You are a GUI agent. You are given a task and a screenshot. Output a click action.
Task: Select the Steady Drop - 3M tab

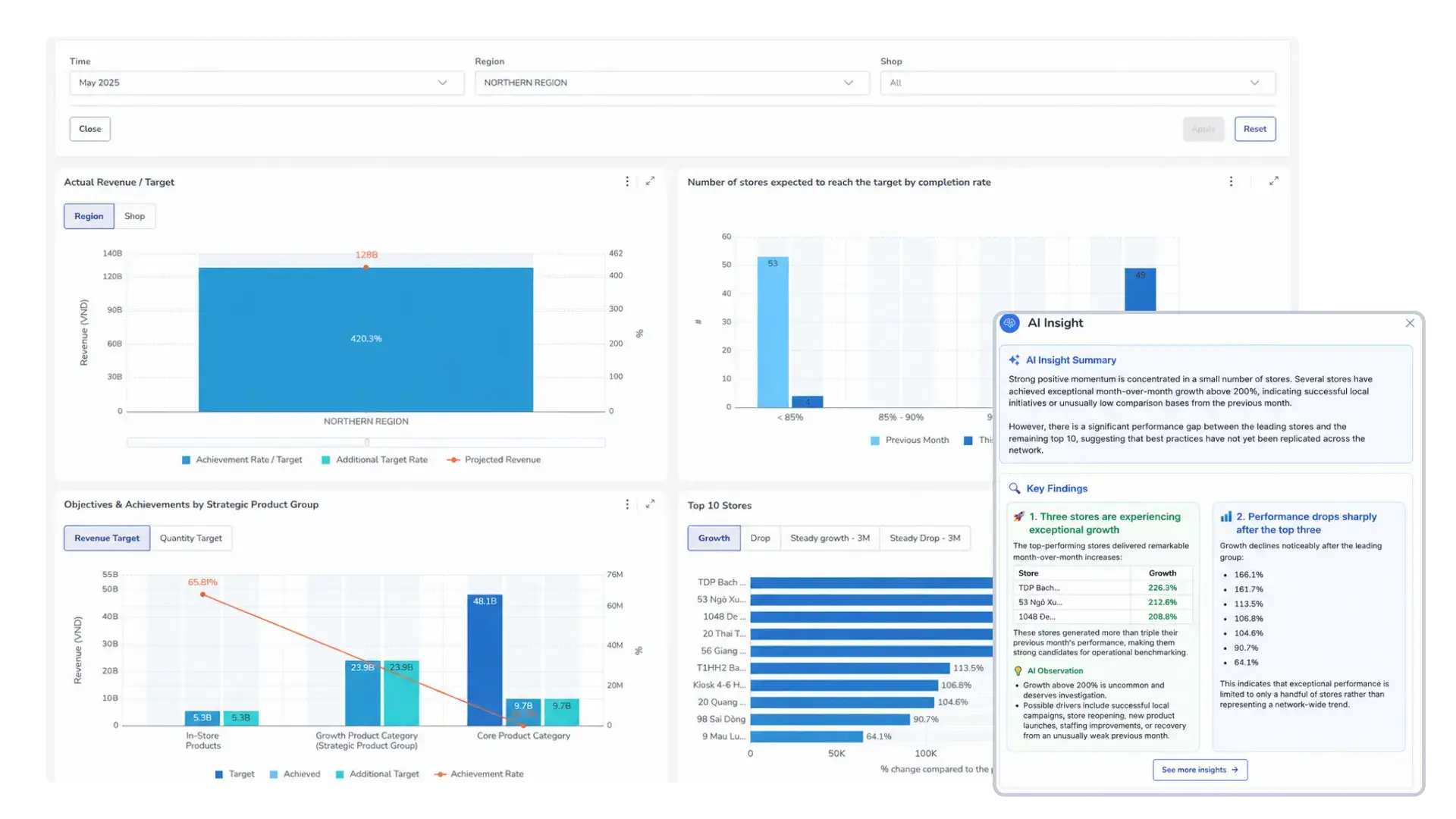pos(925,538)
